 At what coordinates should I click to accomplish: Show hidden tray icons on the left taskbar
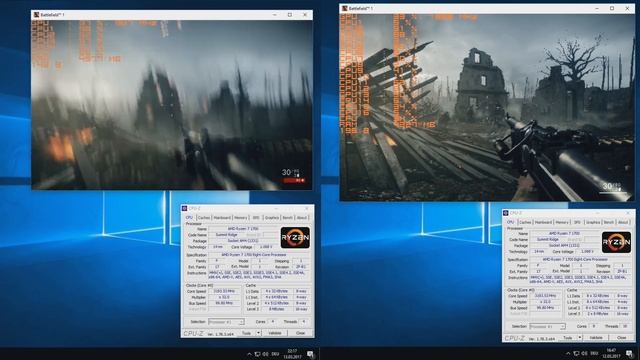pos(249,354)
